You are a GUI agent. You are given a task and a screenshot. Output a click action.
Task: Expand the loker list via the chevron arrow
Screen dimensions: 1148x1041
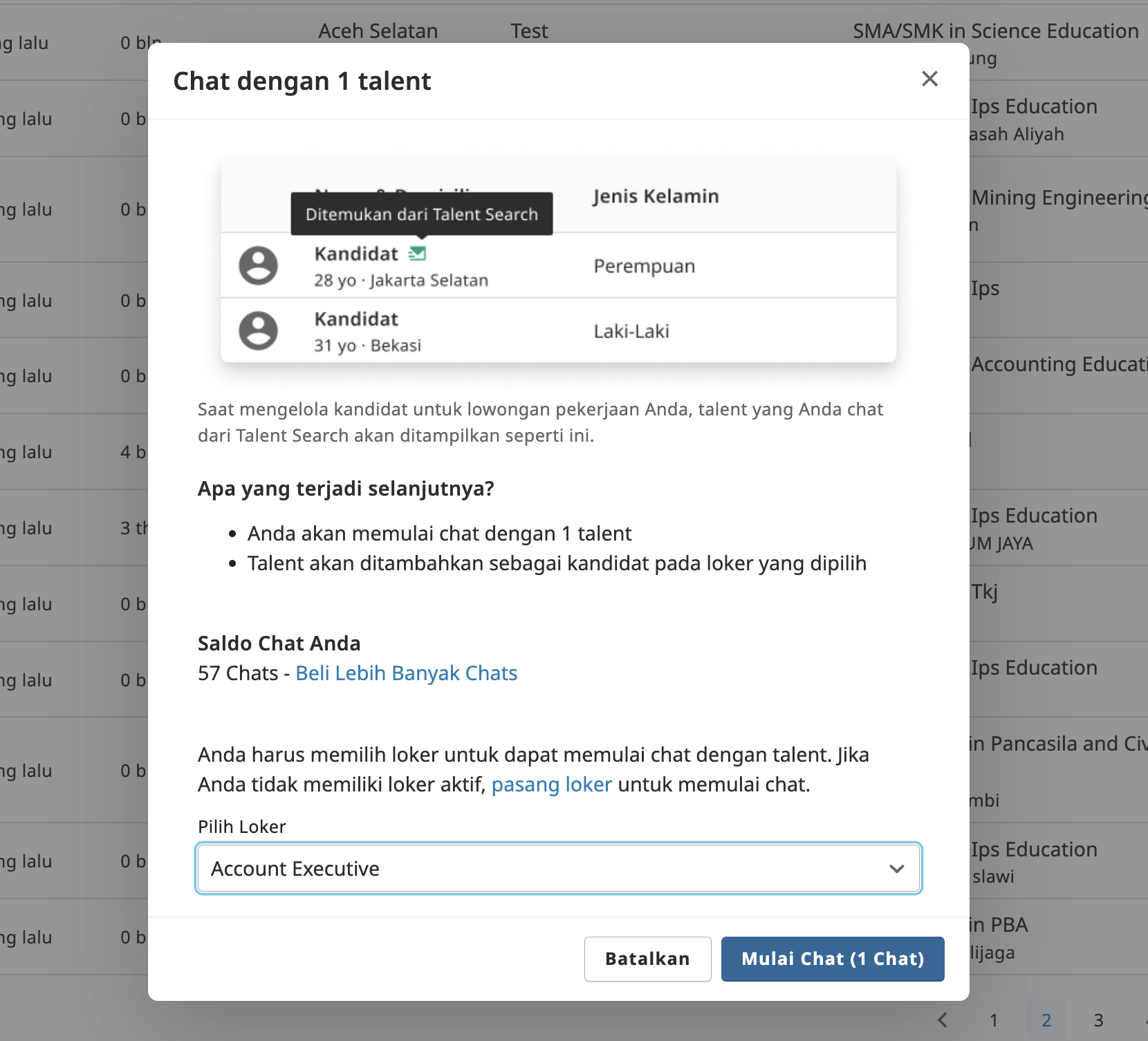[896, 869]
